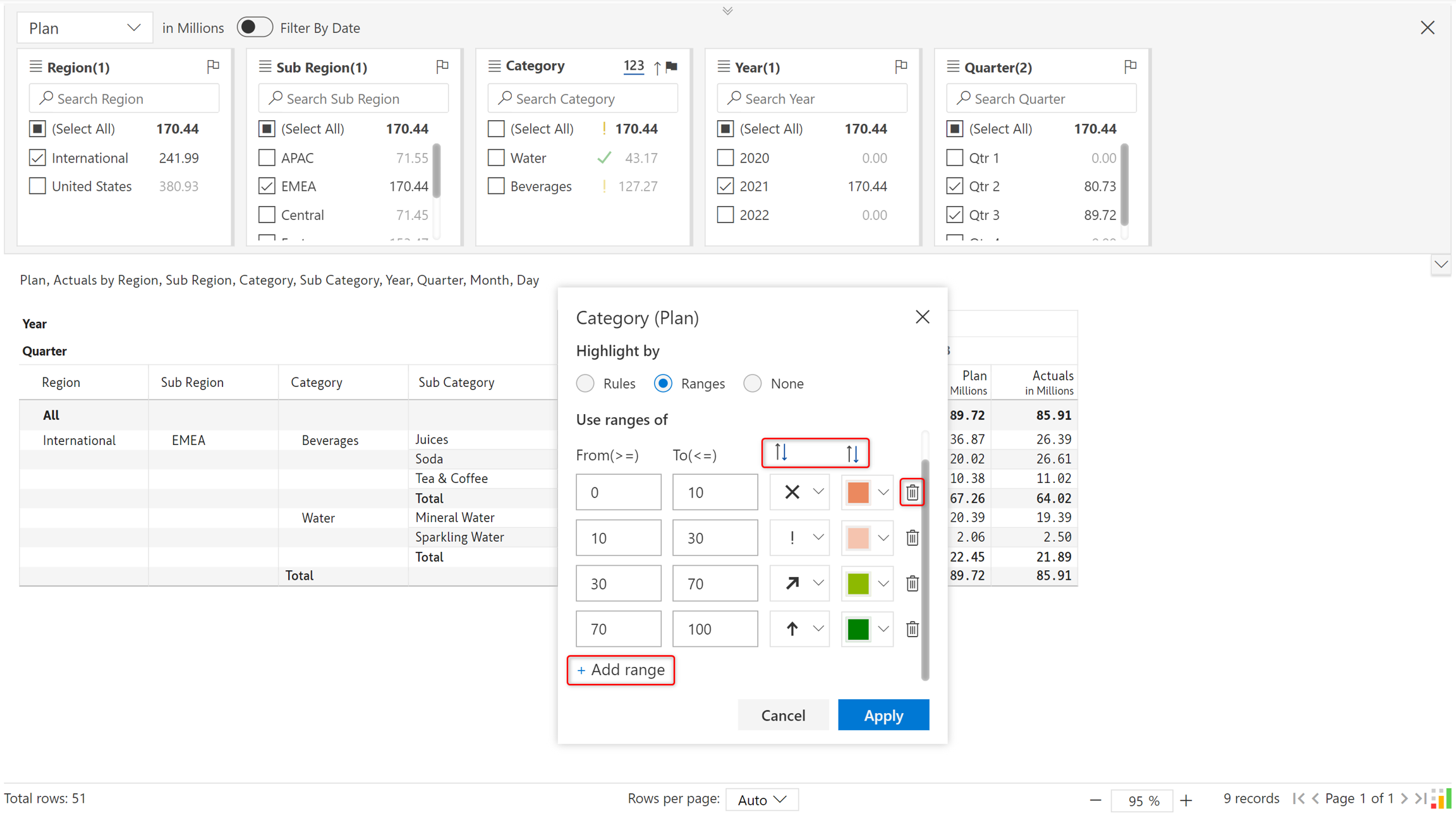Delete the 70 to 100 range row
The width and height of the screenshot is (1456, 818).
[x=912, y=629]
